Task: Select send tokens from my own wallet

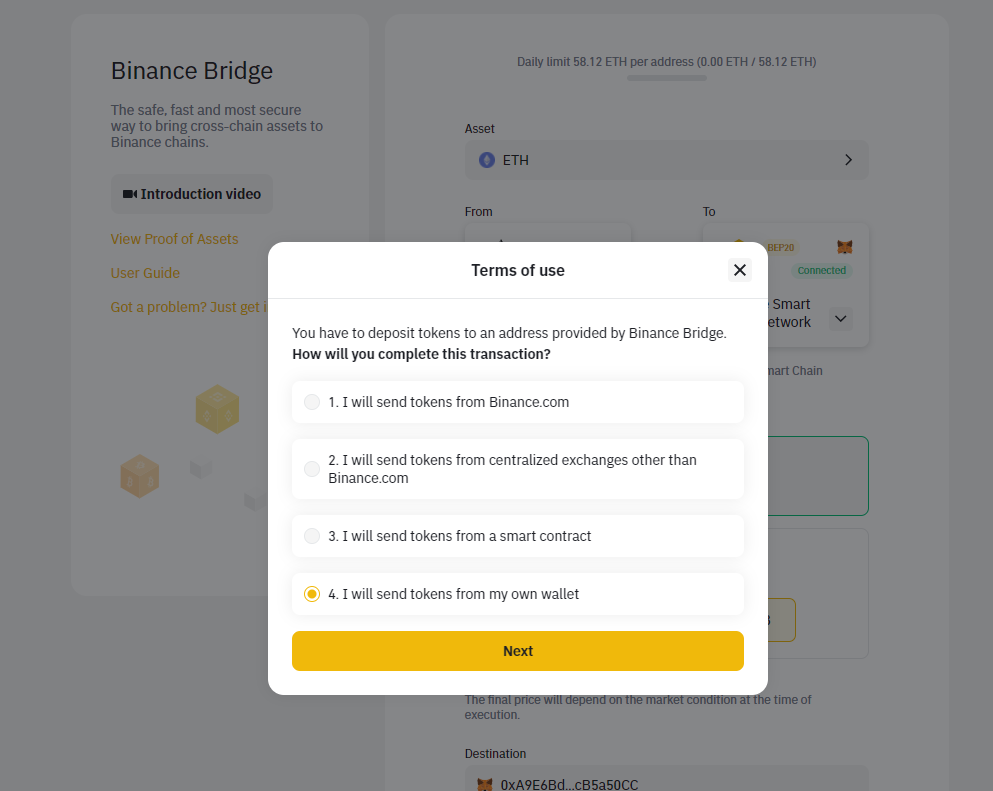Action: [312, 594]
